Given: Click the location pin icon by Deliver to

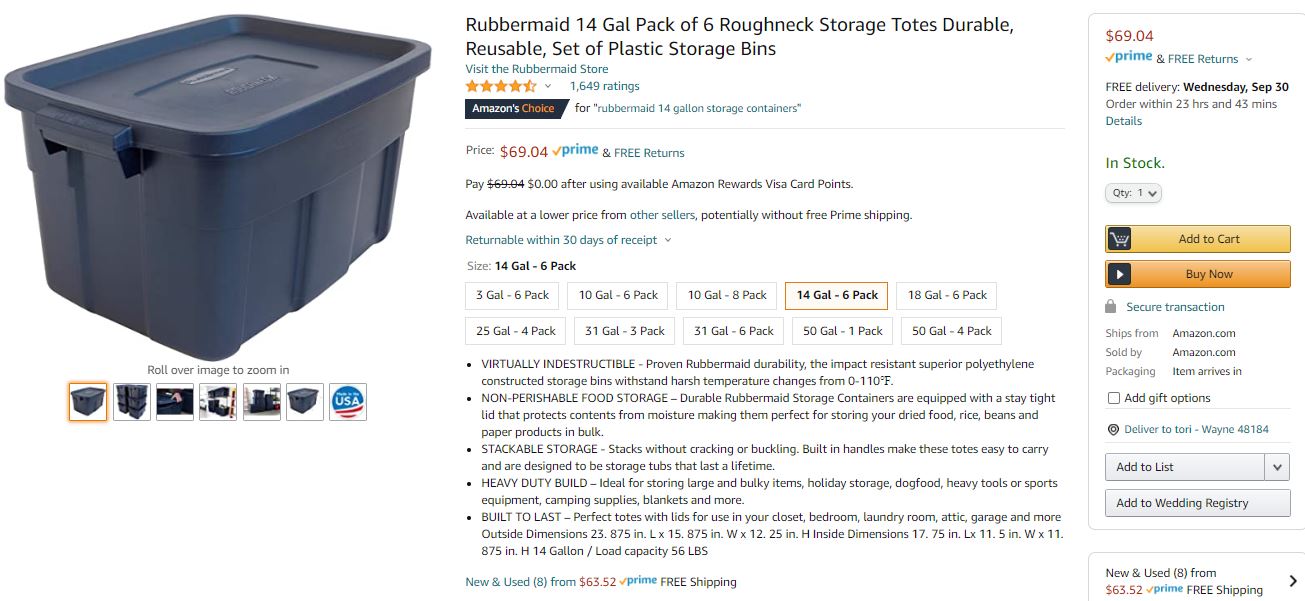Looking at the screenshot, I should click(1113, 430).
